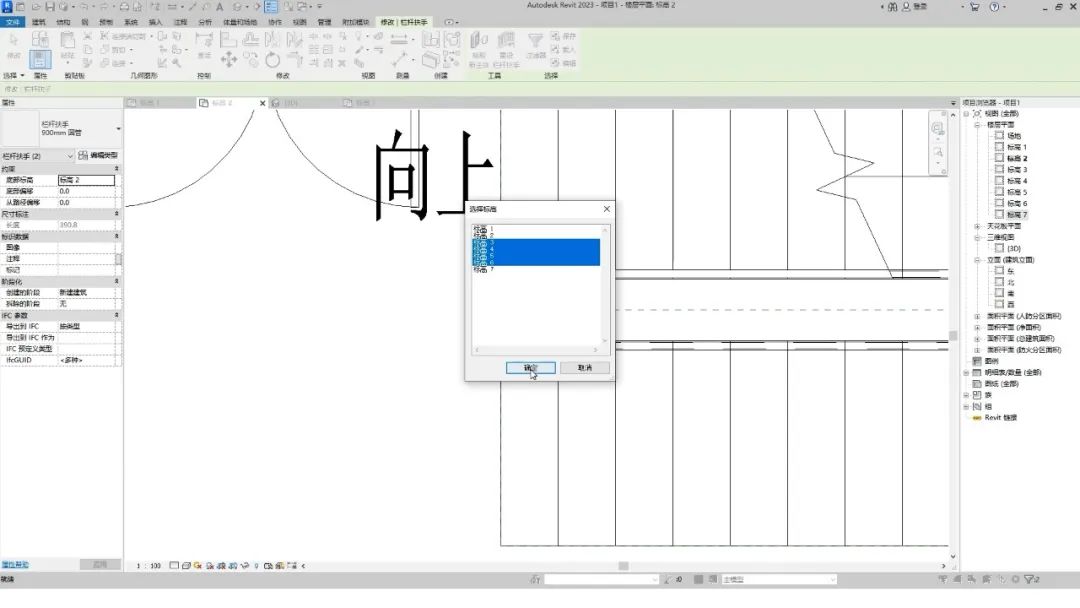Open the 建筑 ribbon tab
Viewport: 1080px width, 608px height.
(x=39, y=22)
